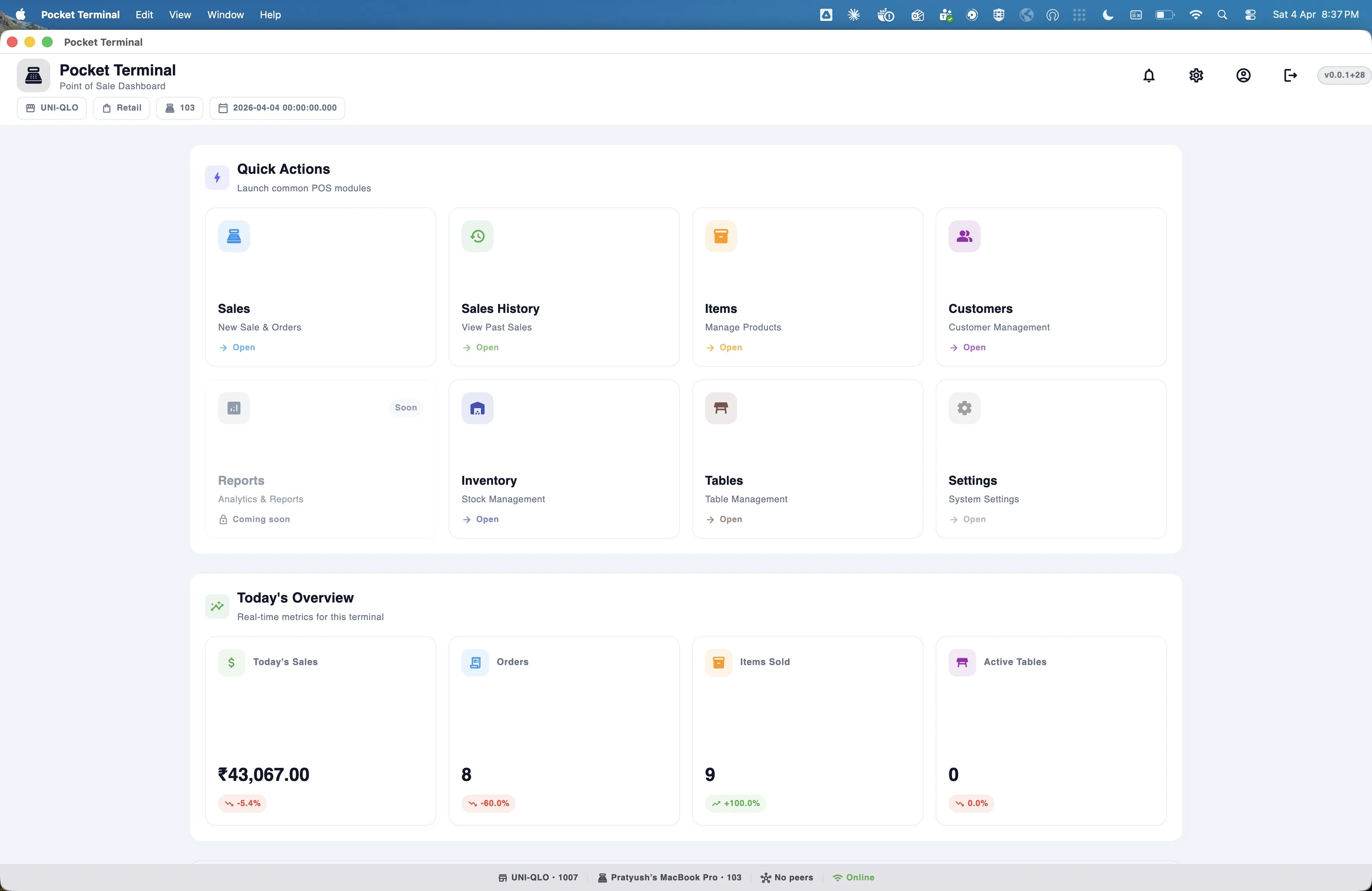Click the Today's Sales metric card
This screenshot has height=891, width=1372.
[321, 730]
